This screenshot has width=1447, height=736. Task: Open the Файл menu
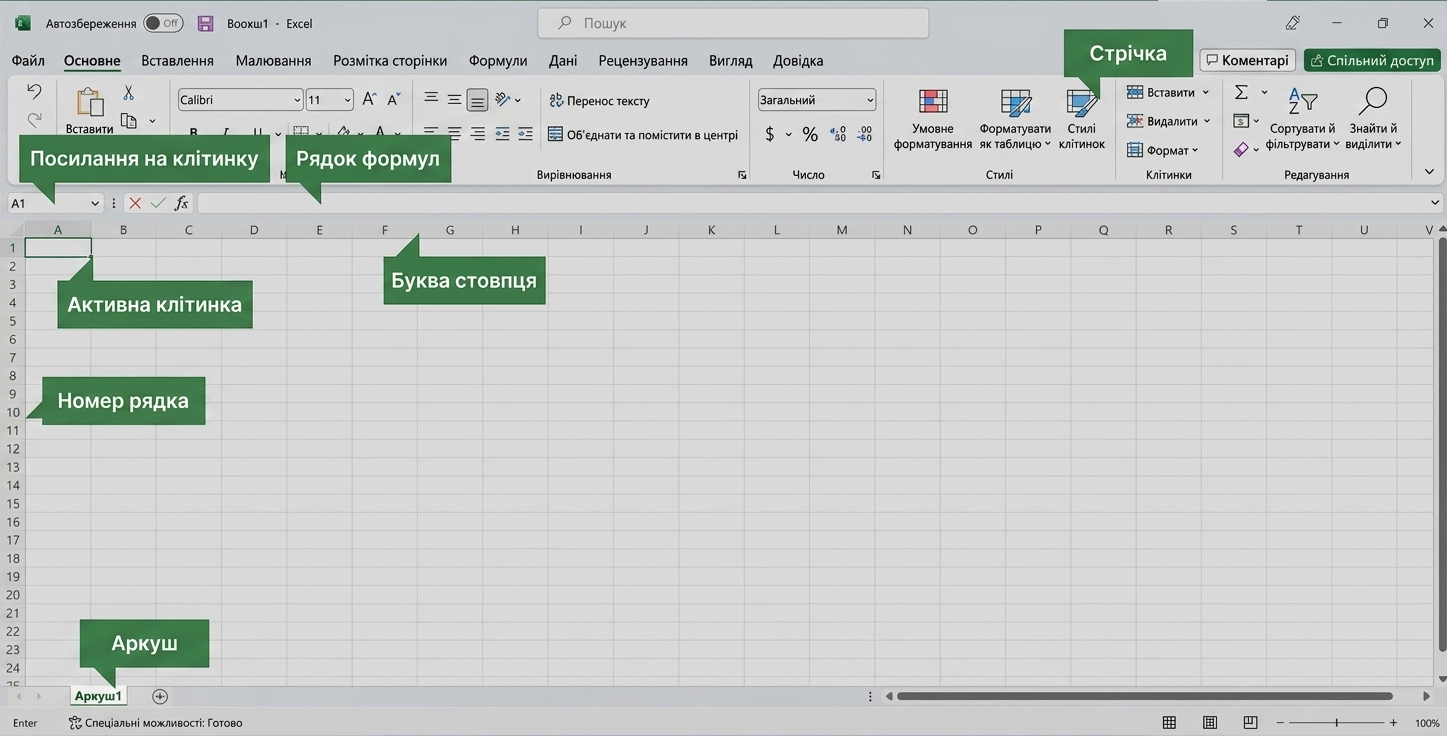coord(28,60)
